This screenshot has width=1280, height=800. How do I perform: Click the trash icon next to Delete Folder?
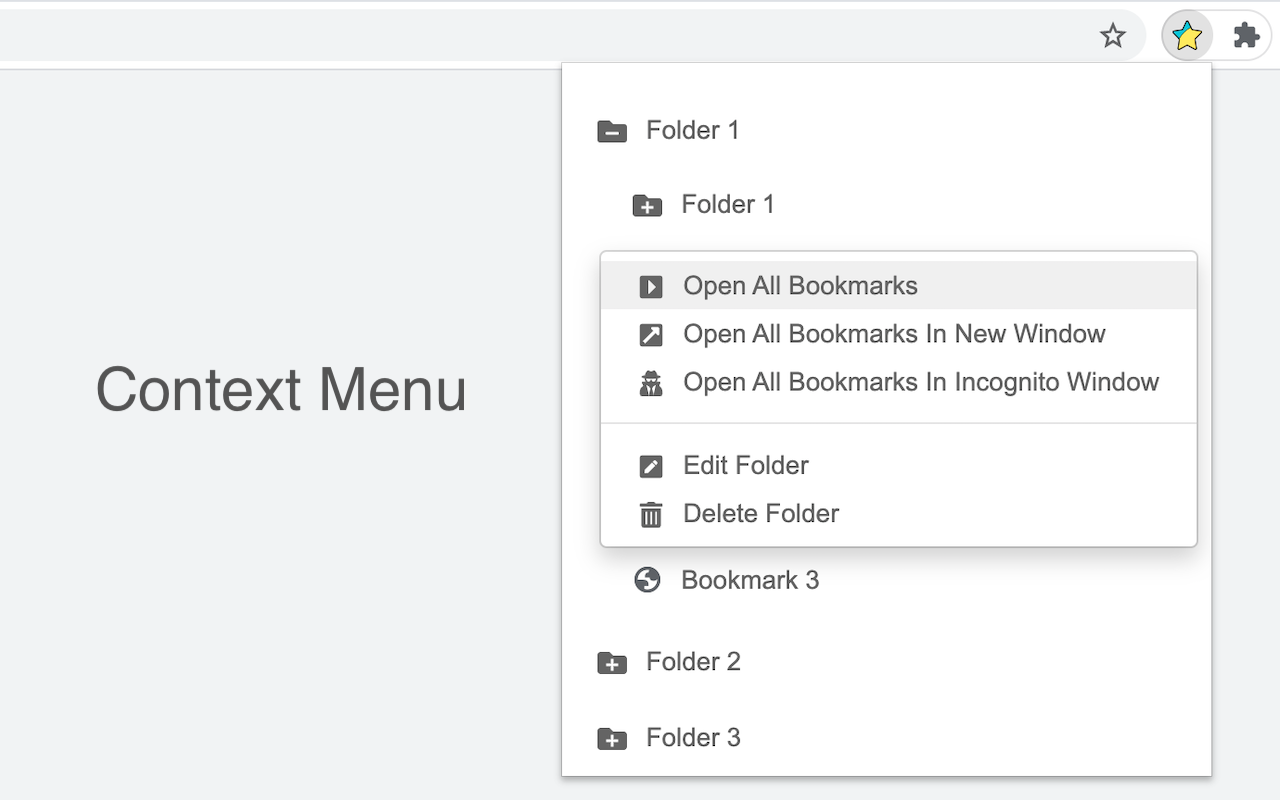coord(651,514)
